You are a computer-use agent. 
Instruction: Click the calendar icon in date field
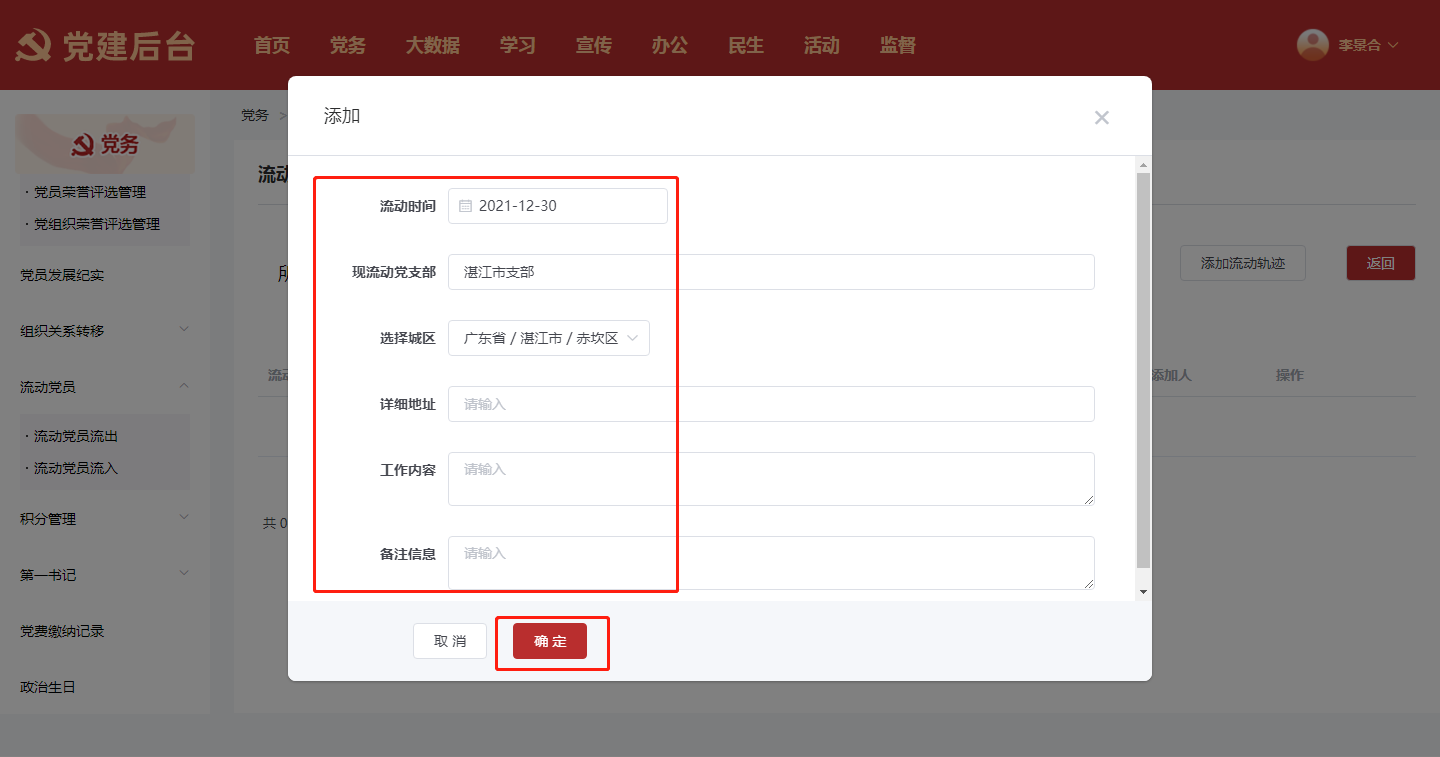pyautogui.click(x=465, y=206)
